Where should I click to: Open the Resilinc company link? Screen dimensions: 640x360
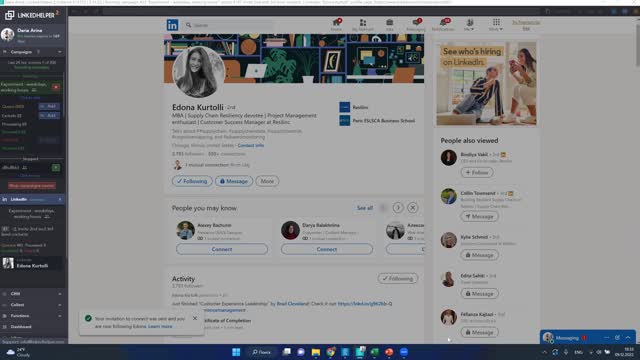tap(354, 107)
